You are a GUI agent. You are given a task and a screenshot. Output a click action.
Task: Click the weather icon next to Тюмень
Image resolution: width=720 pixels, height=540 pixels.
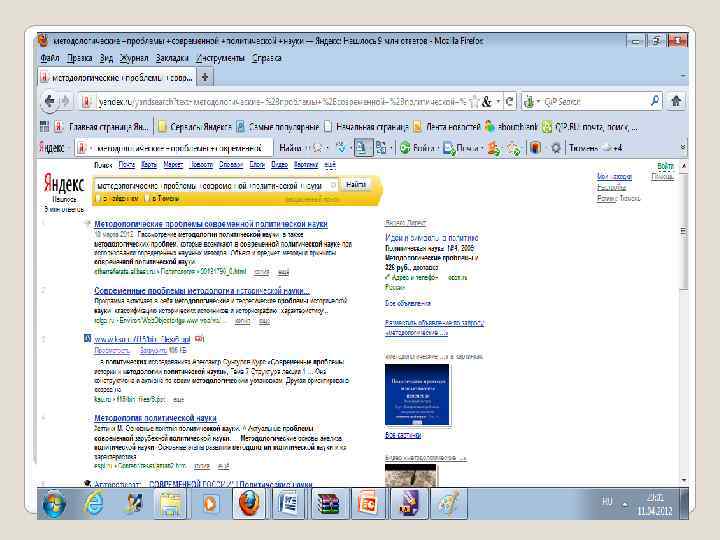[x=607, y=148]
